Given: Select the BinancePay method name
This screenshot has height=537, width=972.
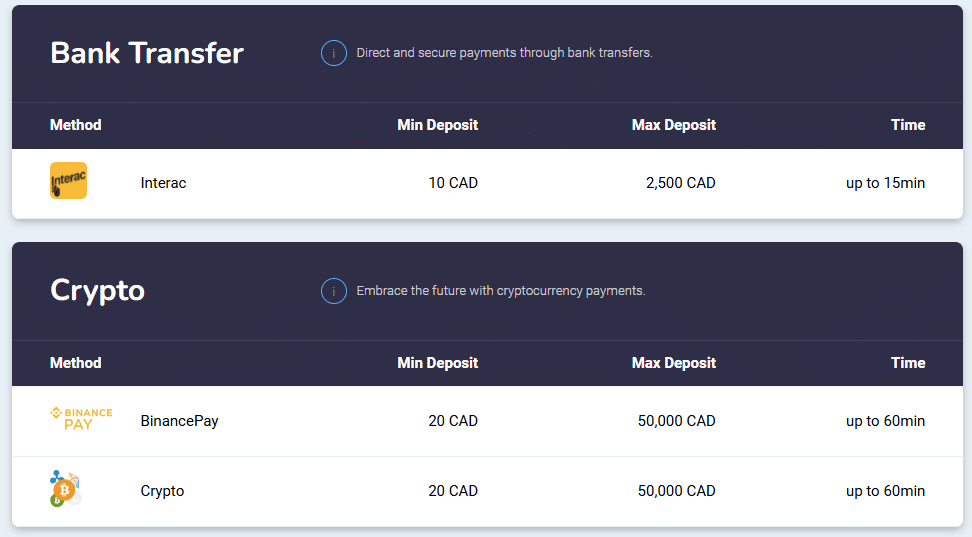Looking at the screenshot, I should (x=179, y=421).
